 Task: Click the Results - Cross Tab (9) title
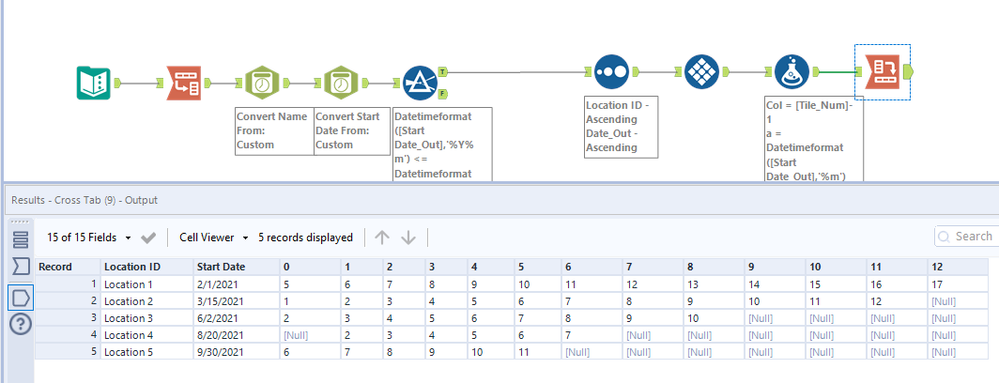tap(84, 200)
